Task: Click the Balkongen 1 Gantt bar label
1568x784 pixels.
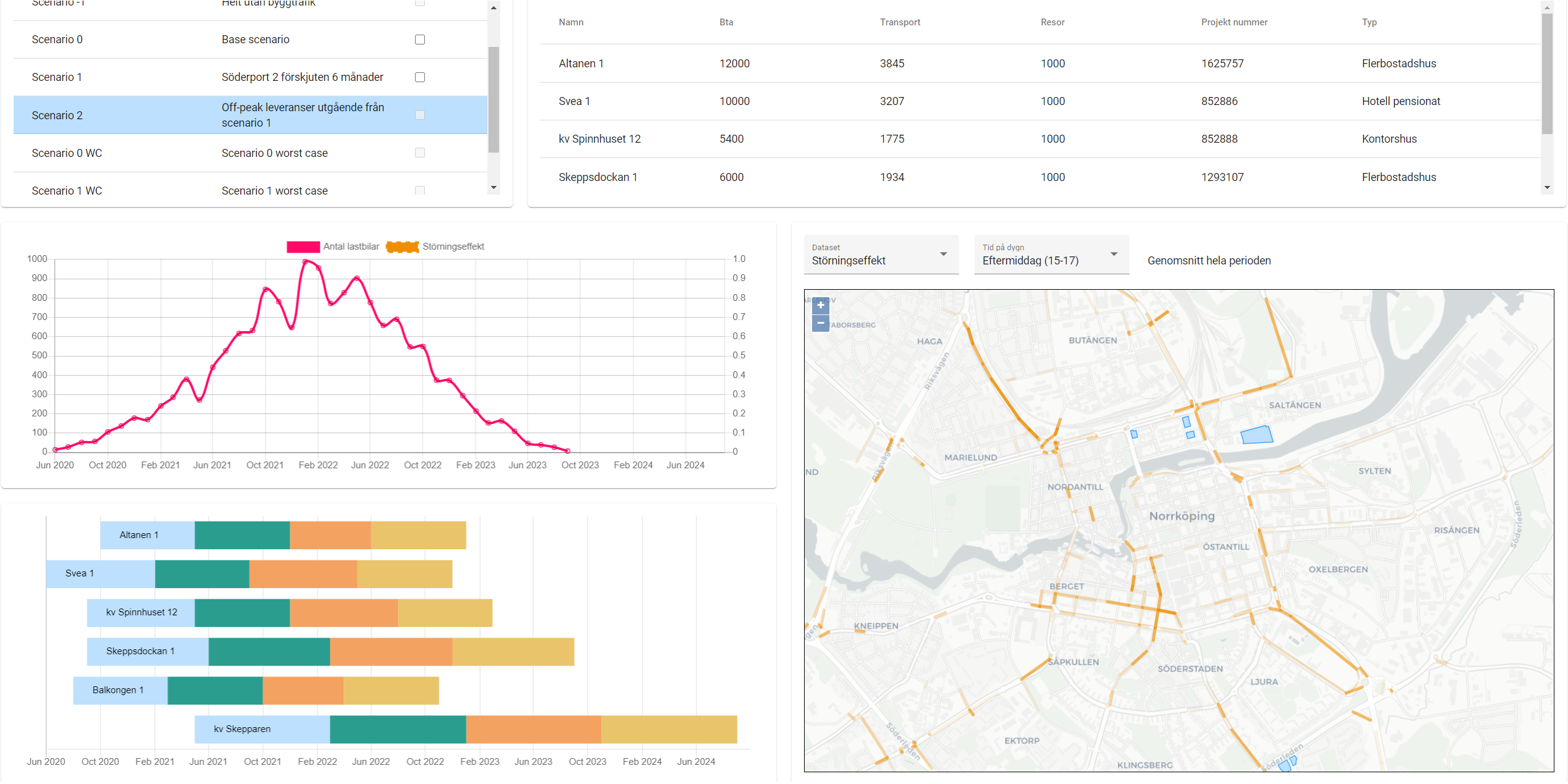Action: 118,690
